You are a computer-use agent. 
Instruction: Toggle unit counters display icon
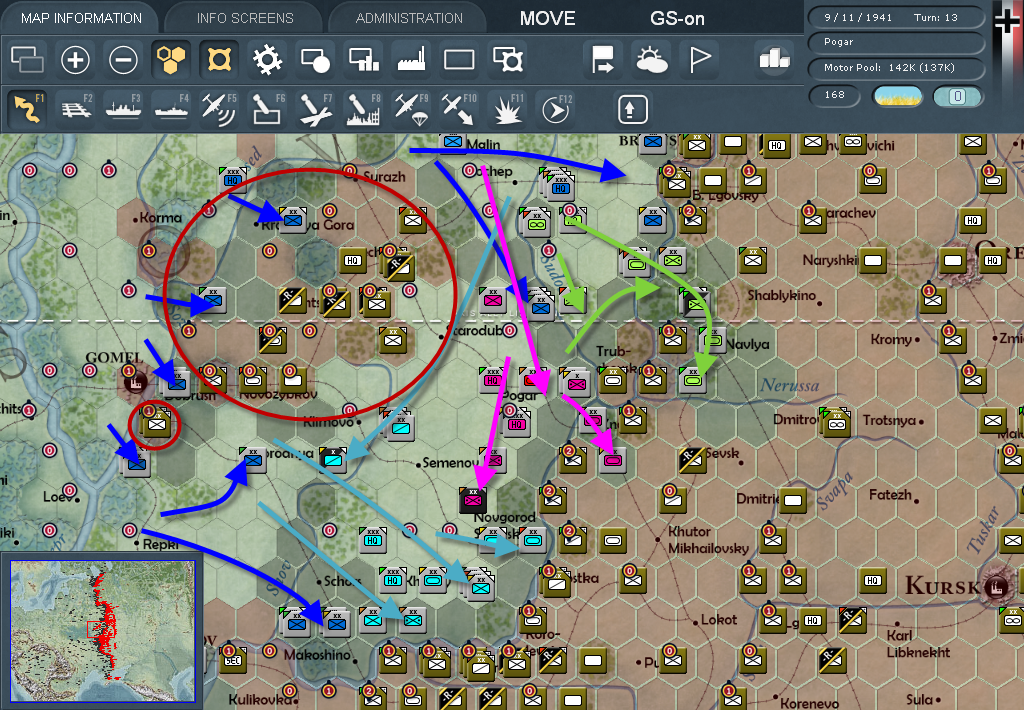click(x=27, y=60)
